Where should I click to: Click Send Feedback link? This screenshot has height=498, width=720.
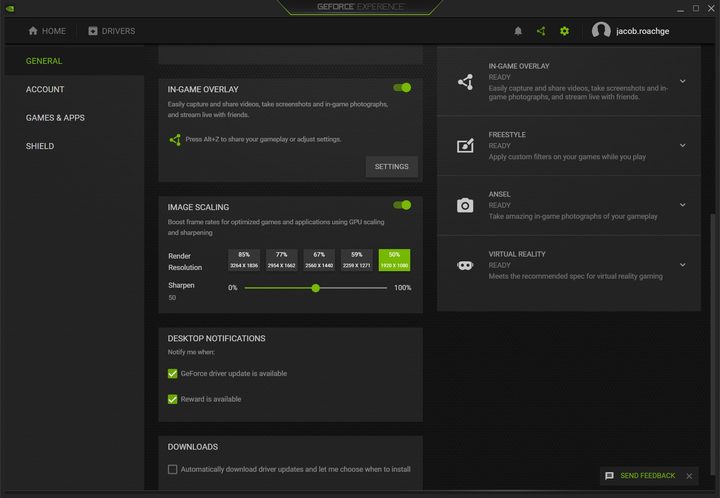click(x=647, y=476)
